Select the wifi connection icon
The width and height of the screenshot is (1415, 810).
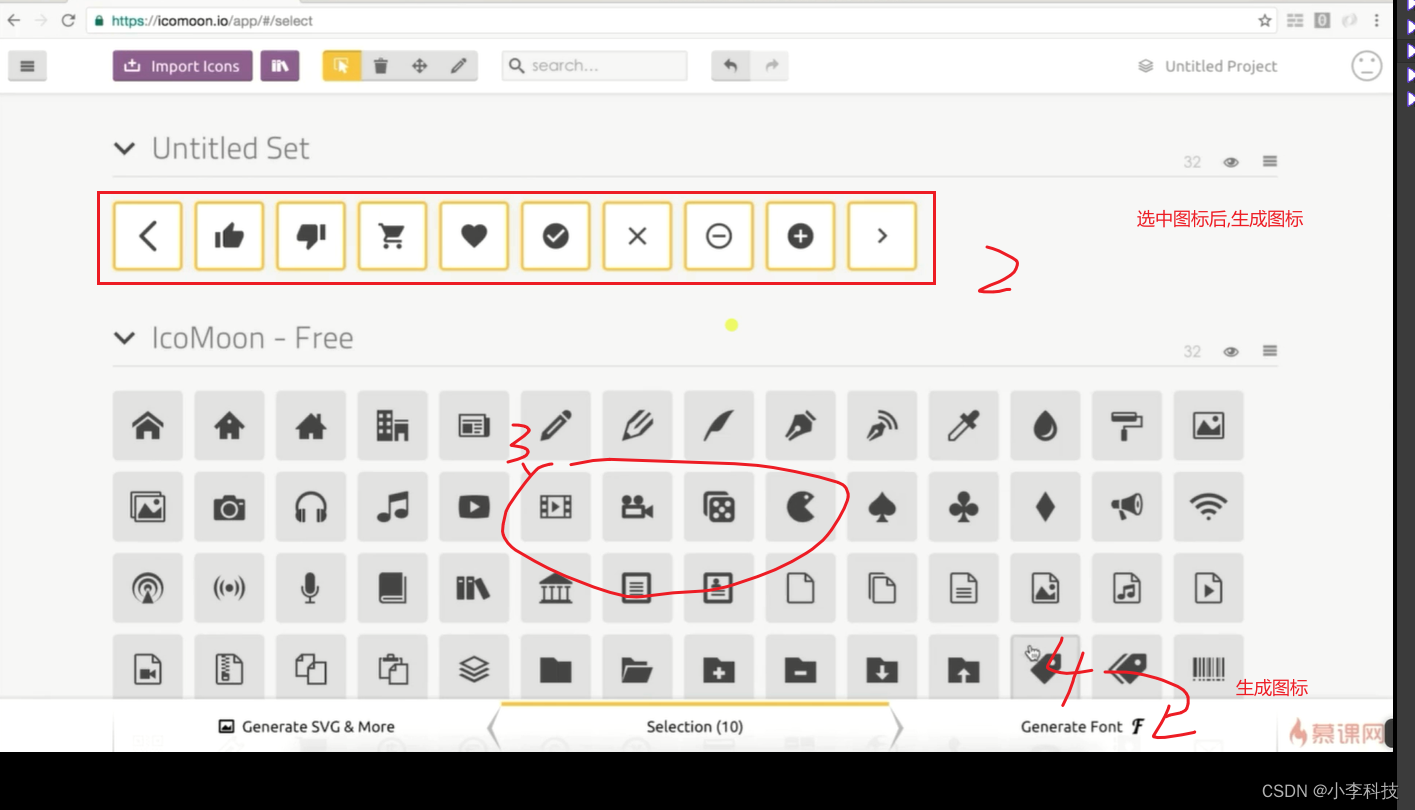[x=1208, y=507]
